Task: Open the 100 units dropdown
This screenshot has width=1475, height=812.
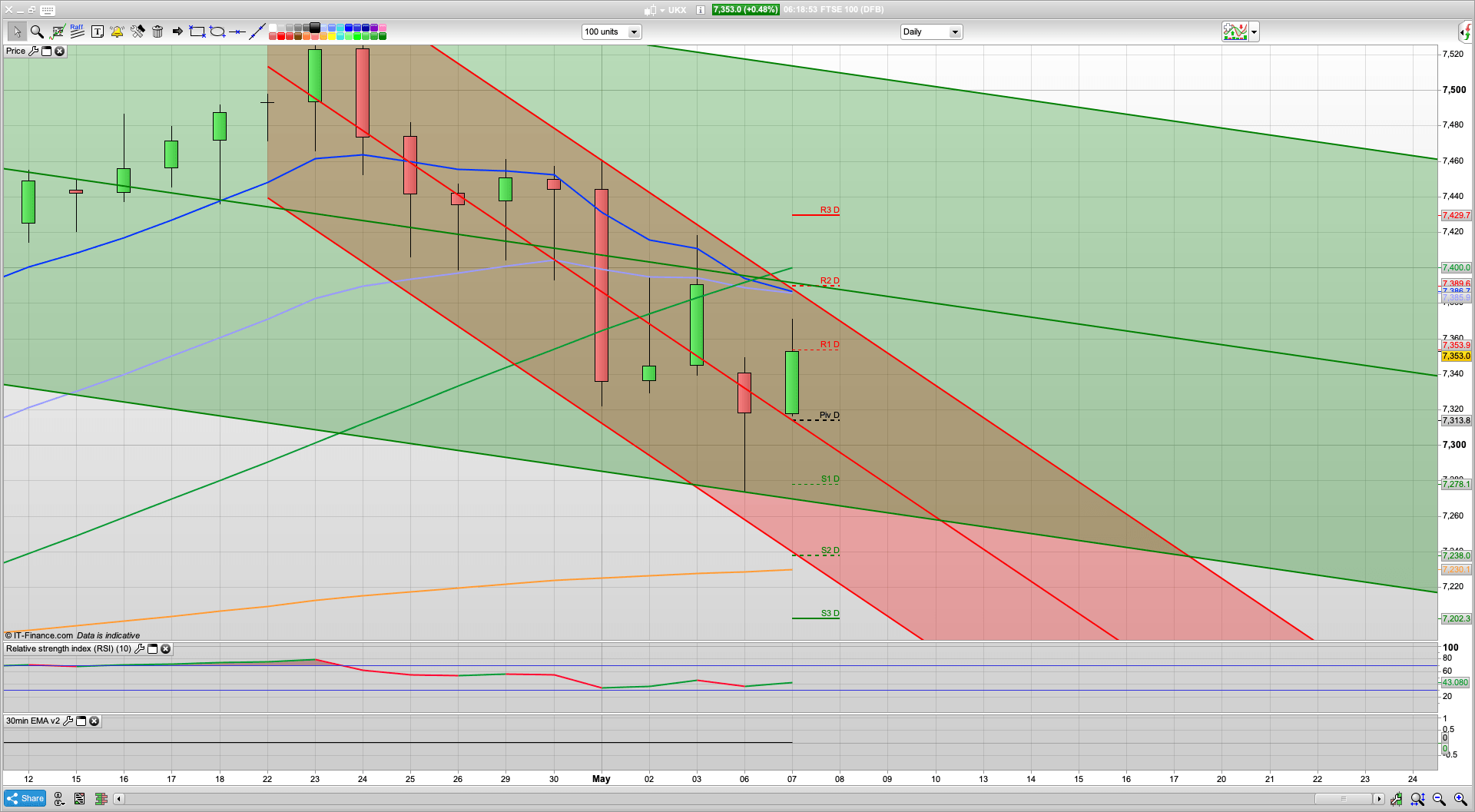Action: point(634,32)
